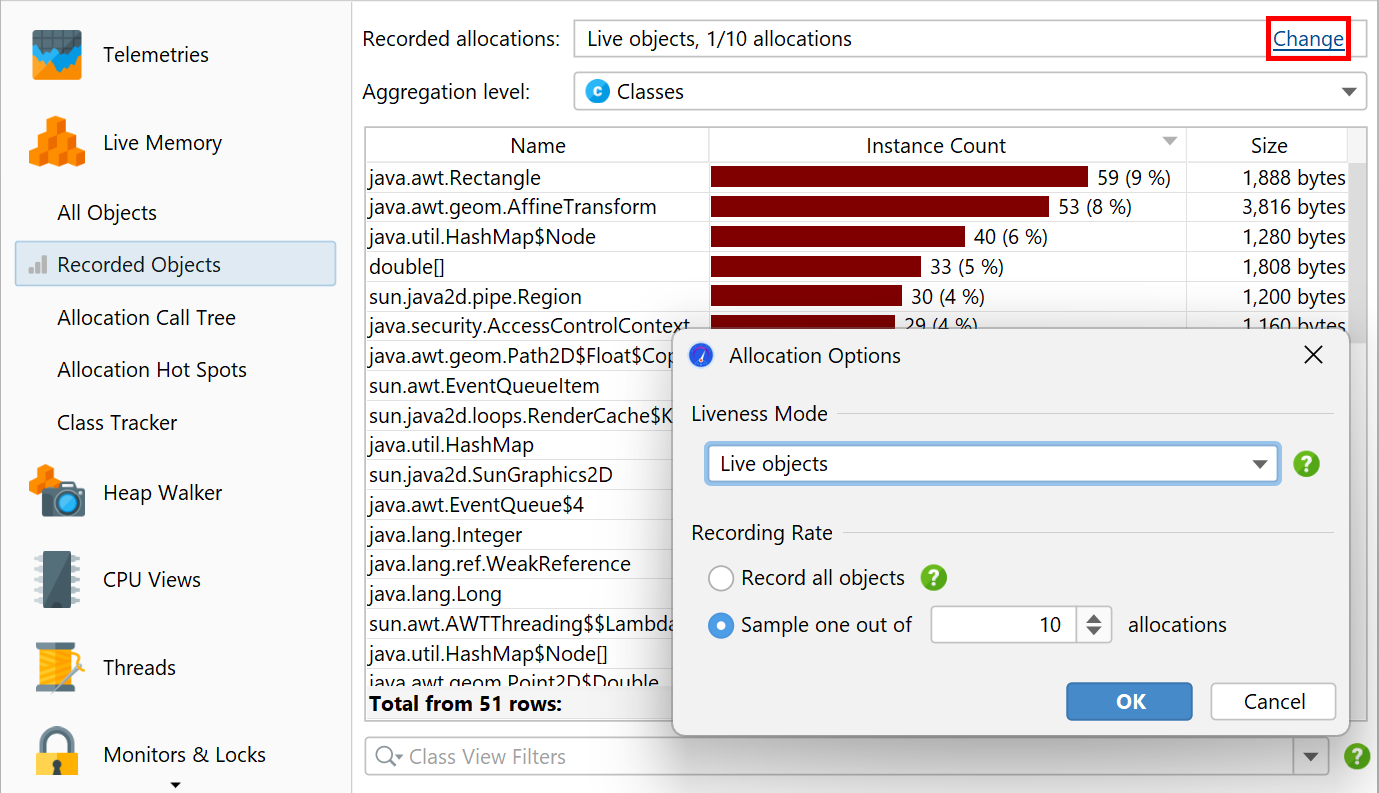
Task: Open the Threads spool icon
Action: [x=57, y=667]
